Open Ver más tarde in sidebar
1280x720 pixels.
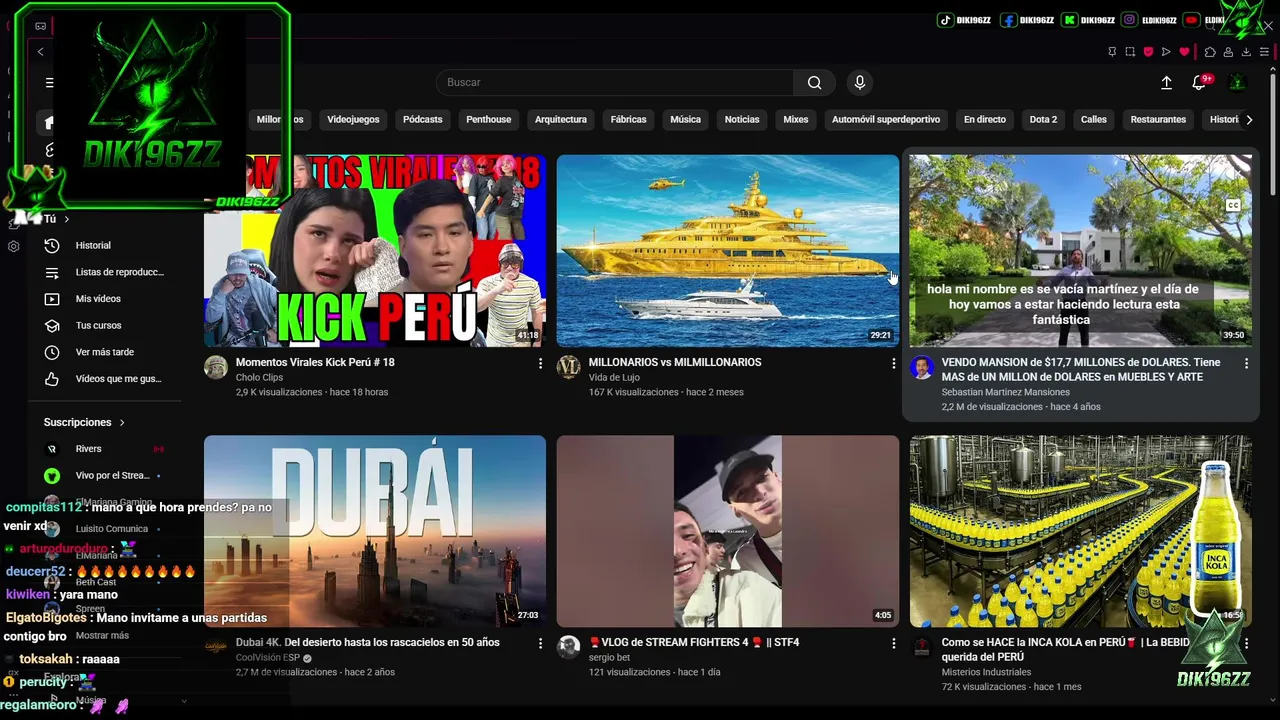coord(104,352)
